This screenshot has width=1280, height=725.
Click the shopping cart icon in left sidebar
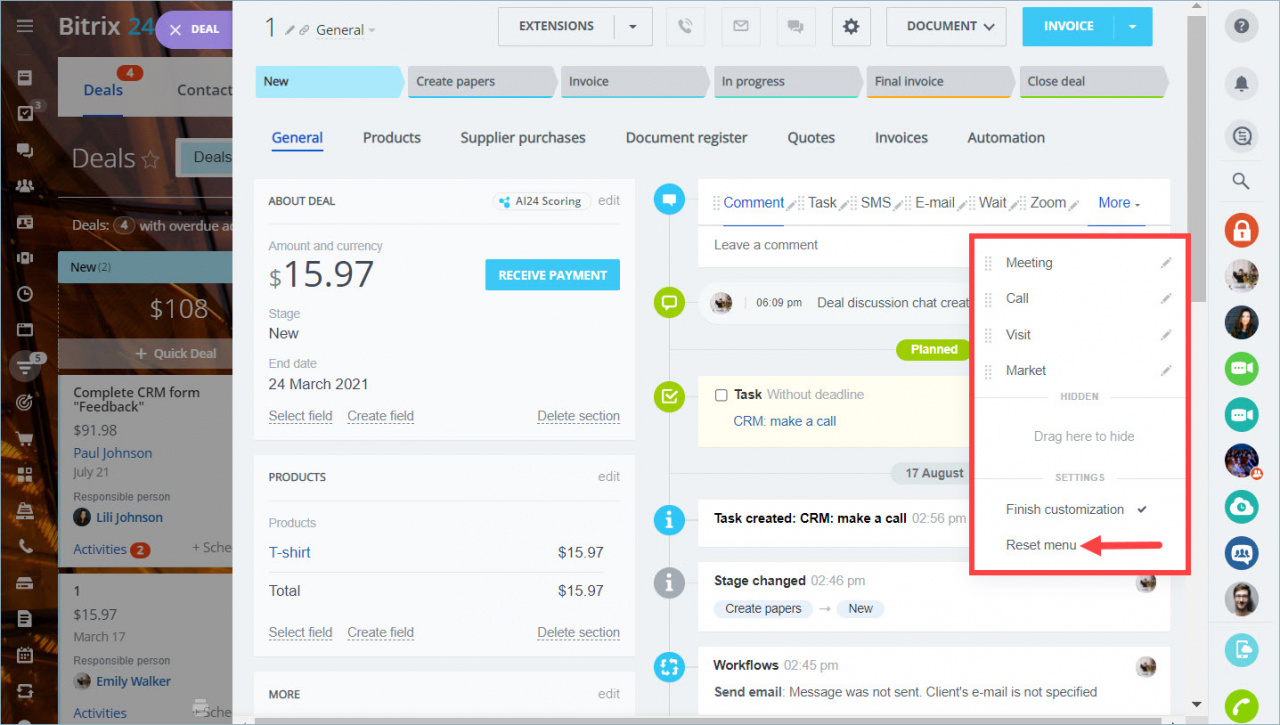[x=25, y=438]
